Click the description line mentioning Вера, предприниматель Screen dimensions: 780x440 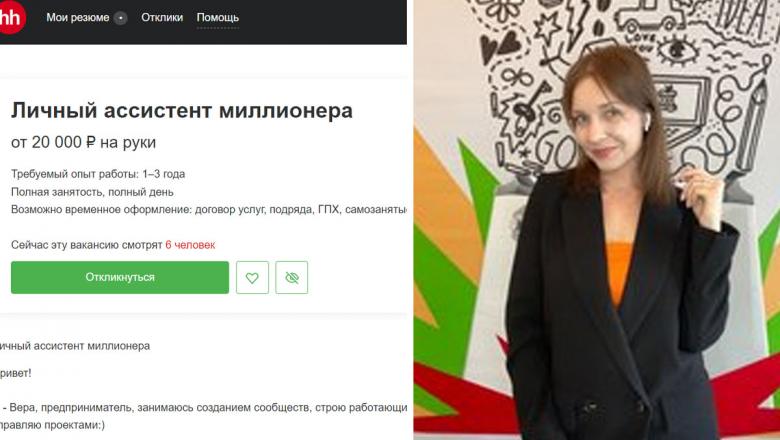click(x=203, y=408)
